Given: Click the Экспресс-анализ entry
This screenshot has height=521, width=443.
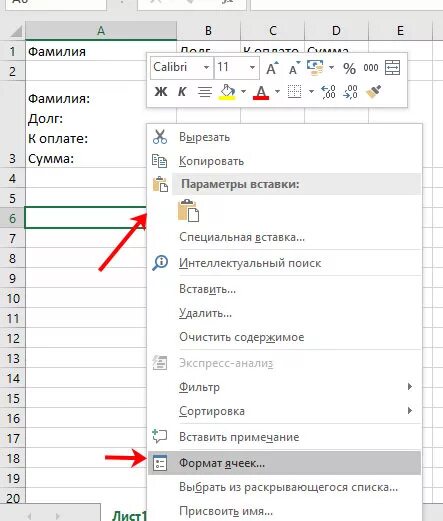Looking at the screenshot, I should click(x=285, y=363).
